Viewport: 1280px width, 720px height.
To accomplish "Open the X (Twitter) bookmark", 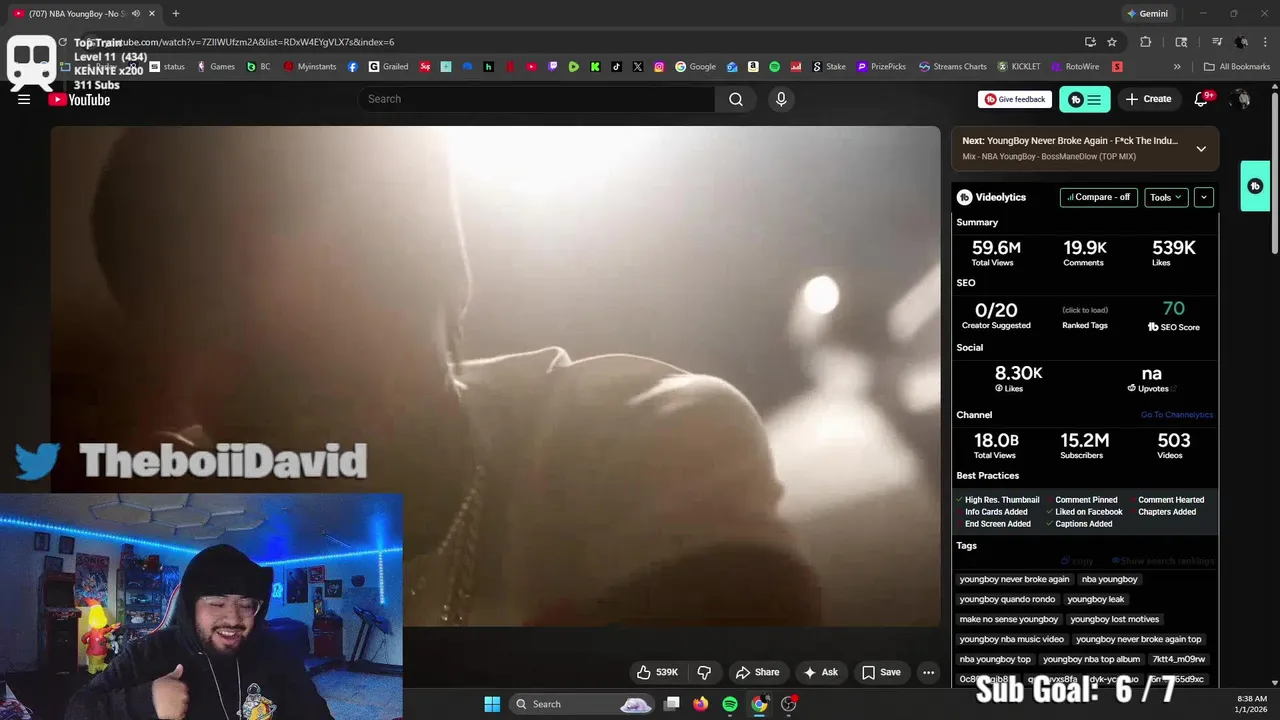I will coord(638,67).
